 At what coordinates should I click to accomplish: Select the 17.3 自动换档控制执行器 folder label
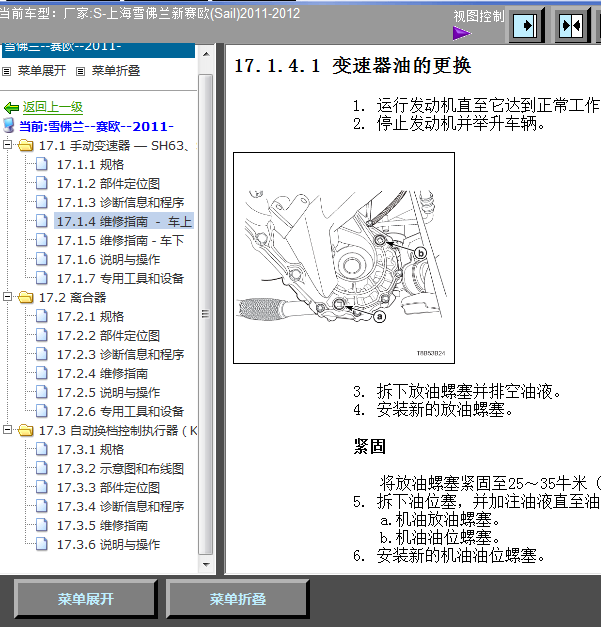[118, 430]
